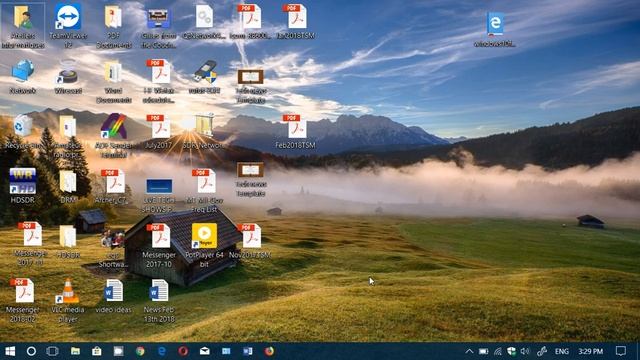Open the Word Documents folder

(x=113, y=81)
